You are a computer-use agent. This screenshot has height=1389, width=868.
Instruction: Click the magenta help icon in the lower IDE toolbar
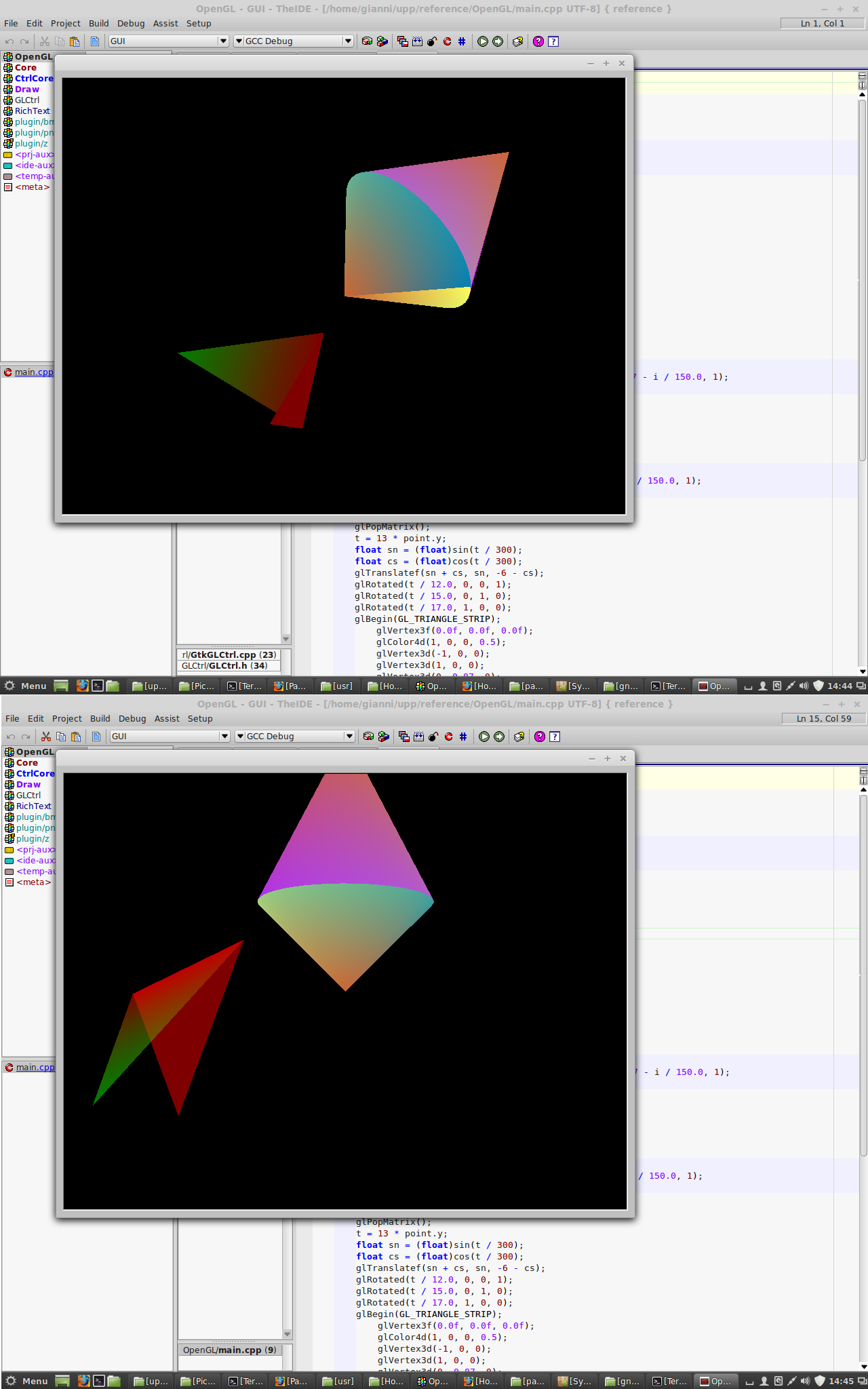[540, 737]
